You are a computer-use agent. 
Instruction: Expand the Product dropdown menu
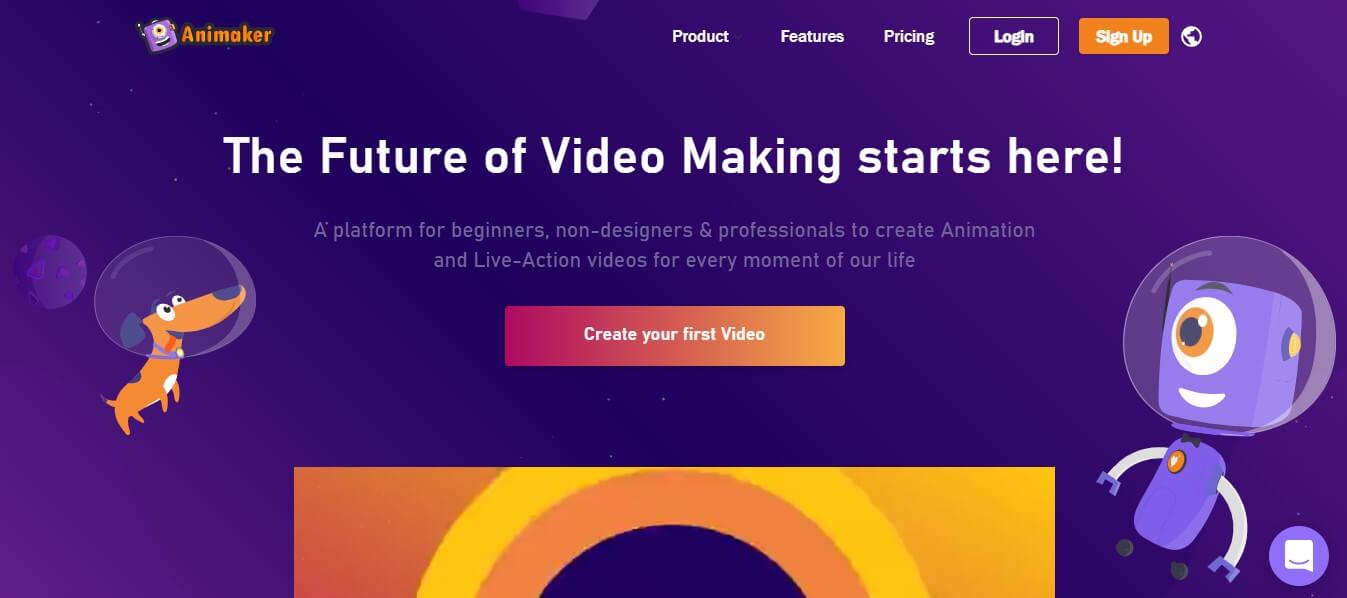coord(700,36)
